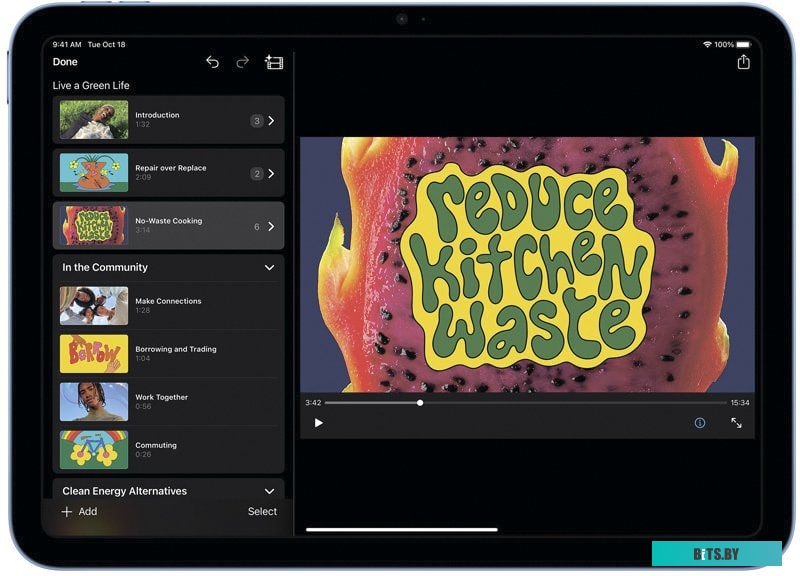
Task: Select the No-Waste Cooking item
Action: click(168, 226)
